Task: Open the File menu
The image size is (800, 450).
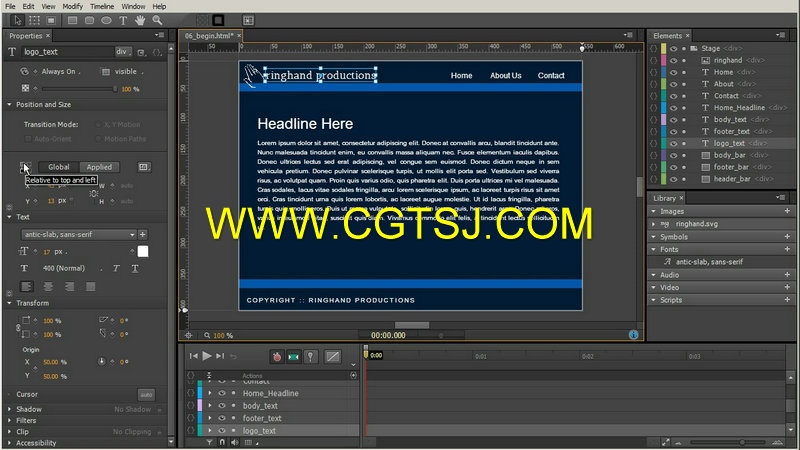Action: coord(10,6)
